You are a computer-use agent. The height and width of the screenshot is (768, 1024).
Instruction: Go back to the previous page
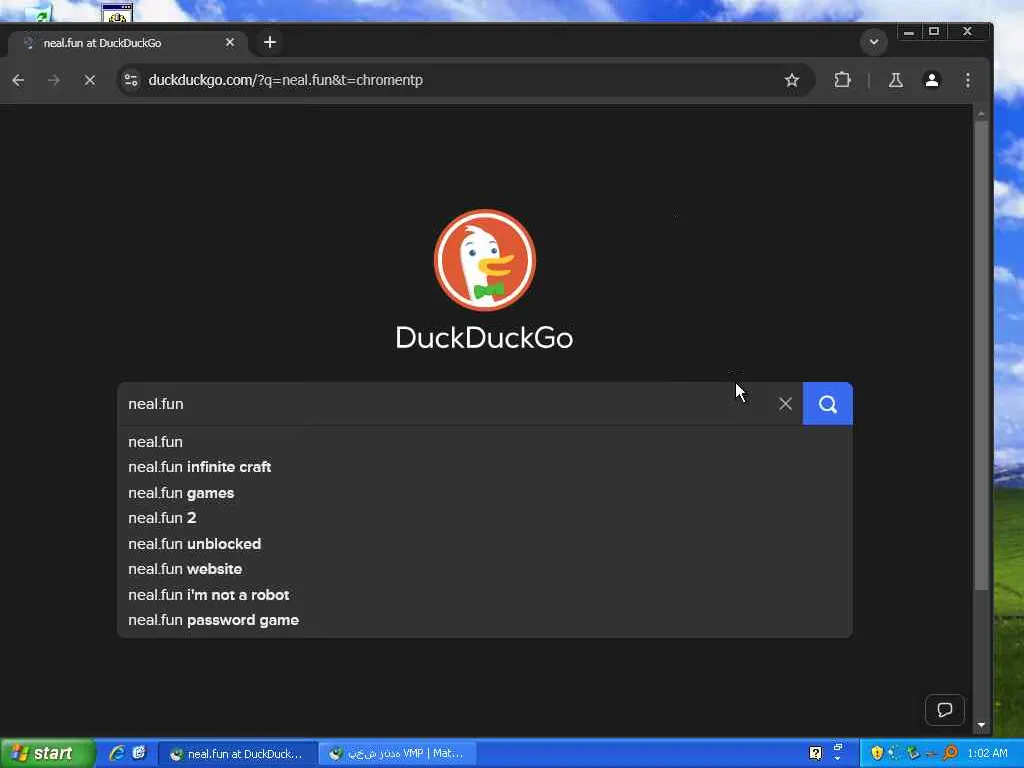(x=18, y=80)
